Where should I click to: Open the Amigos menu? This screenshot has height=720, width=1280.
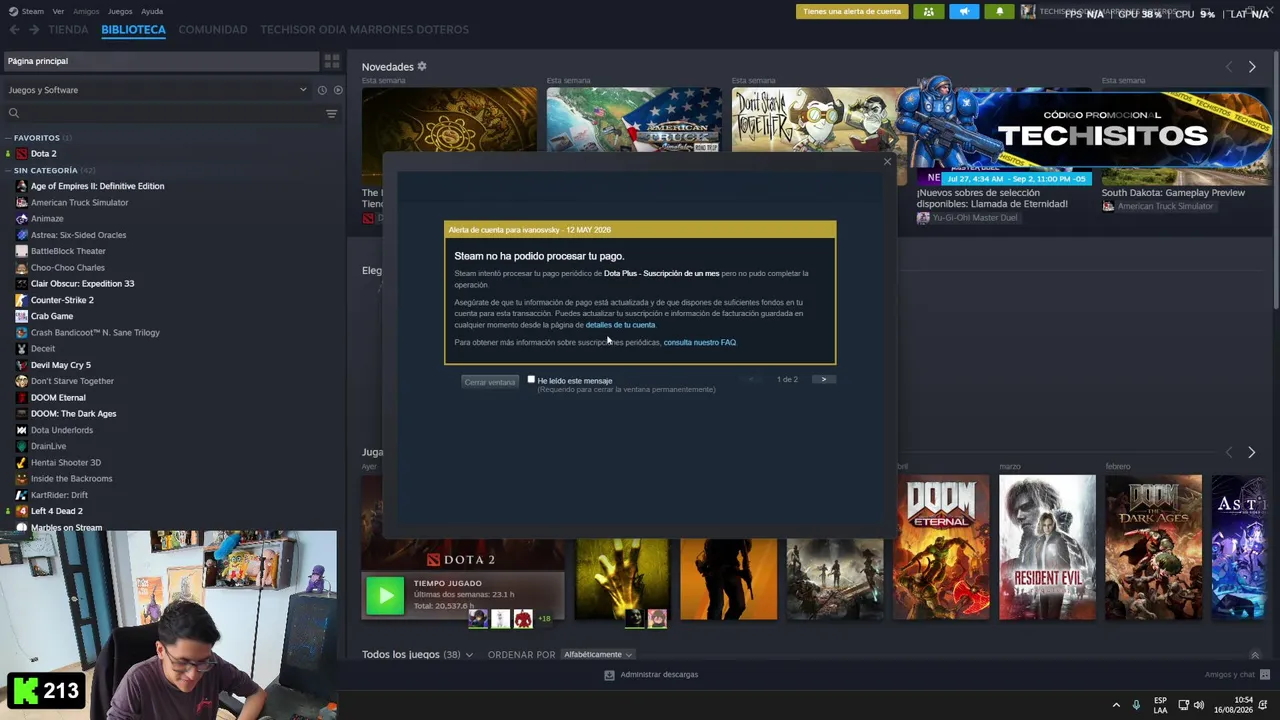pyautogui.click(x=86, y=12)
